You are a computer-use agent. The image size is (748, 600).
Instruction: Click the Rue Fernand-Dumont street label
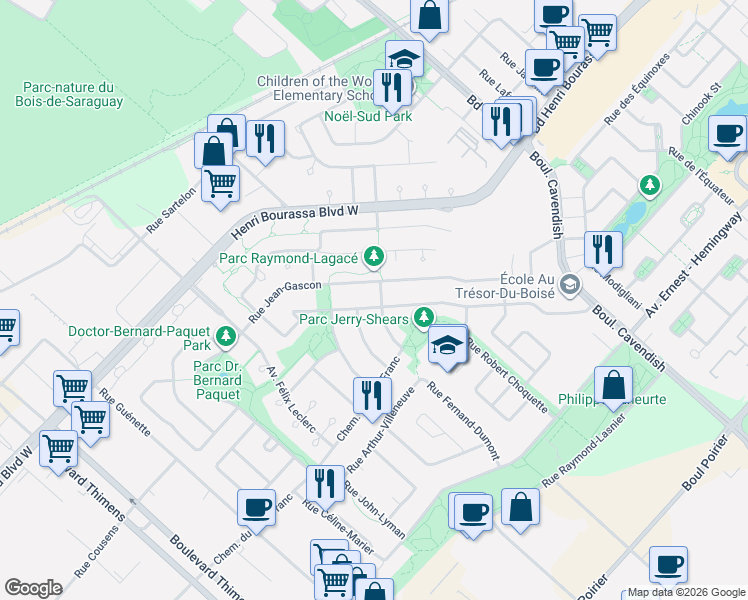(463, 421)
